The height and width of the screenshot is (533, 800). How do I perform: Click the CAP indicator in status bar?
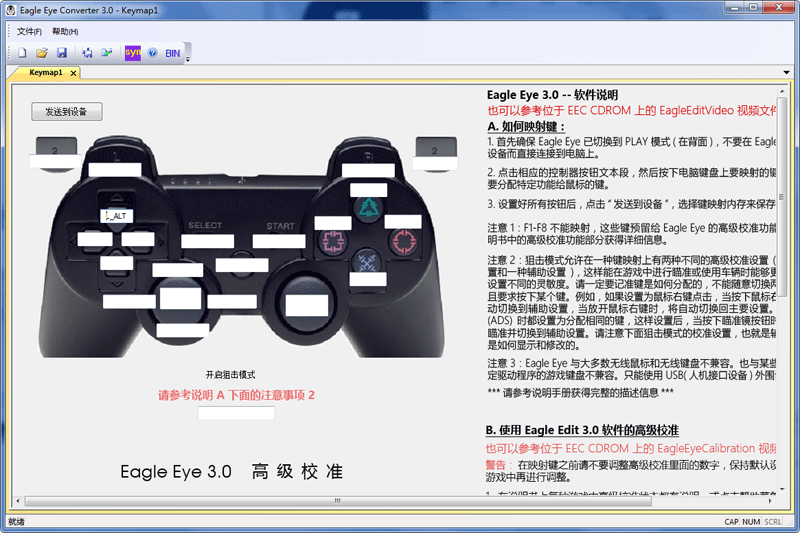coord(731,522)
